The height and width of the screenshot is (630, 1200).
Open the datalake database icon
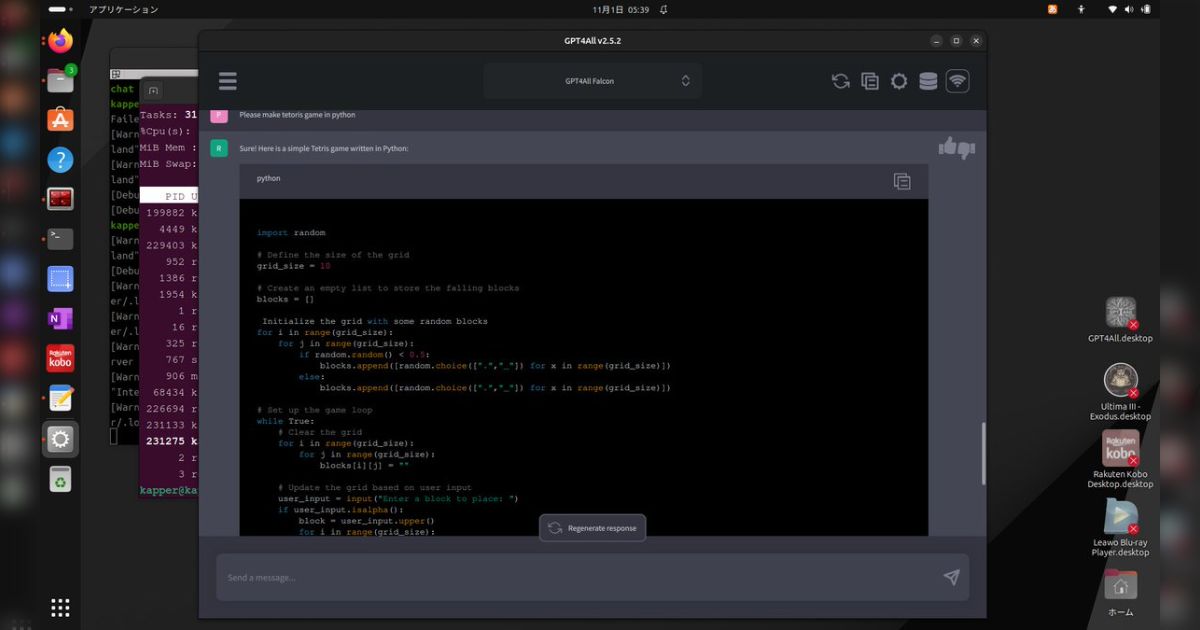tap(928, 80)
